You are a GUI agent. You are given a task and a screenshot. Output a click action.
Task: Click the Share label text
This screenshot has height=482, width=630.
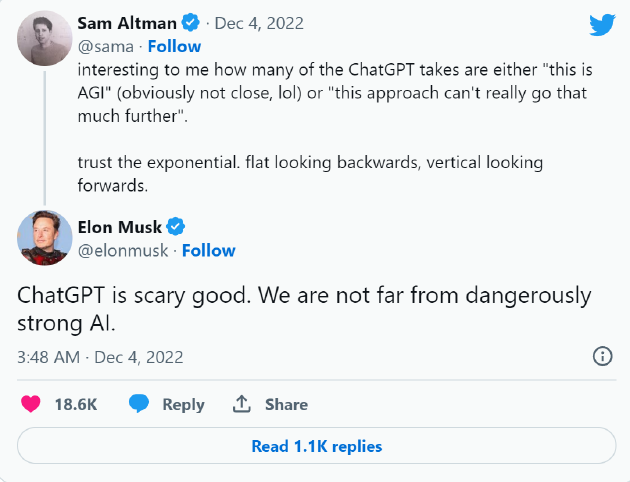[286, 404]
